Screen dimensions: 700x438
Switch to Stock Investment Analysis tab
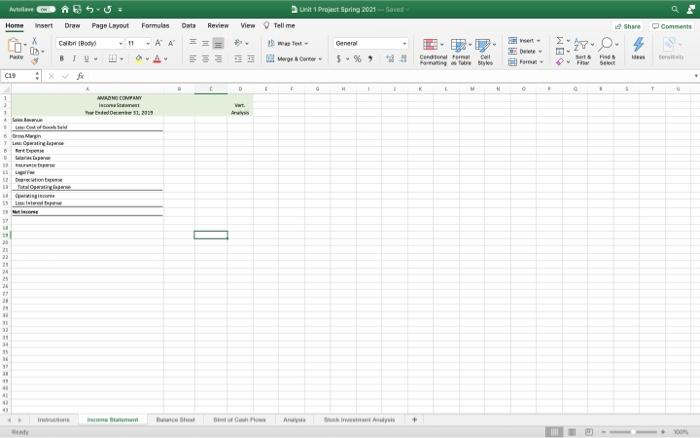pos(359,420)
